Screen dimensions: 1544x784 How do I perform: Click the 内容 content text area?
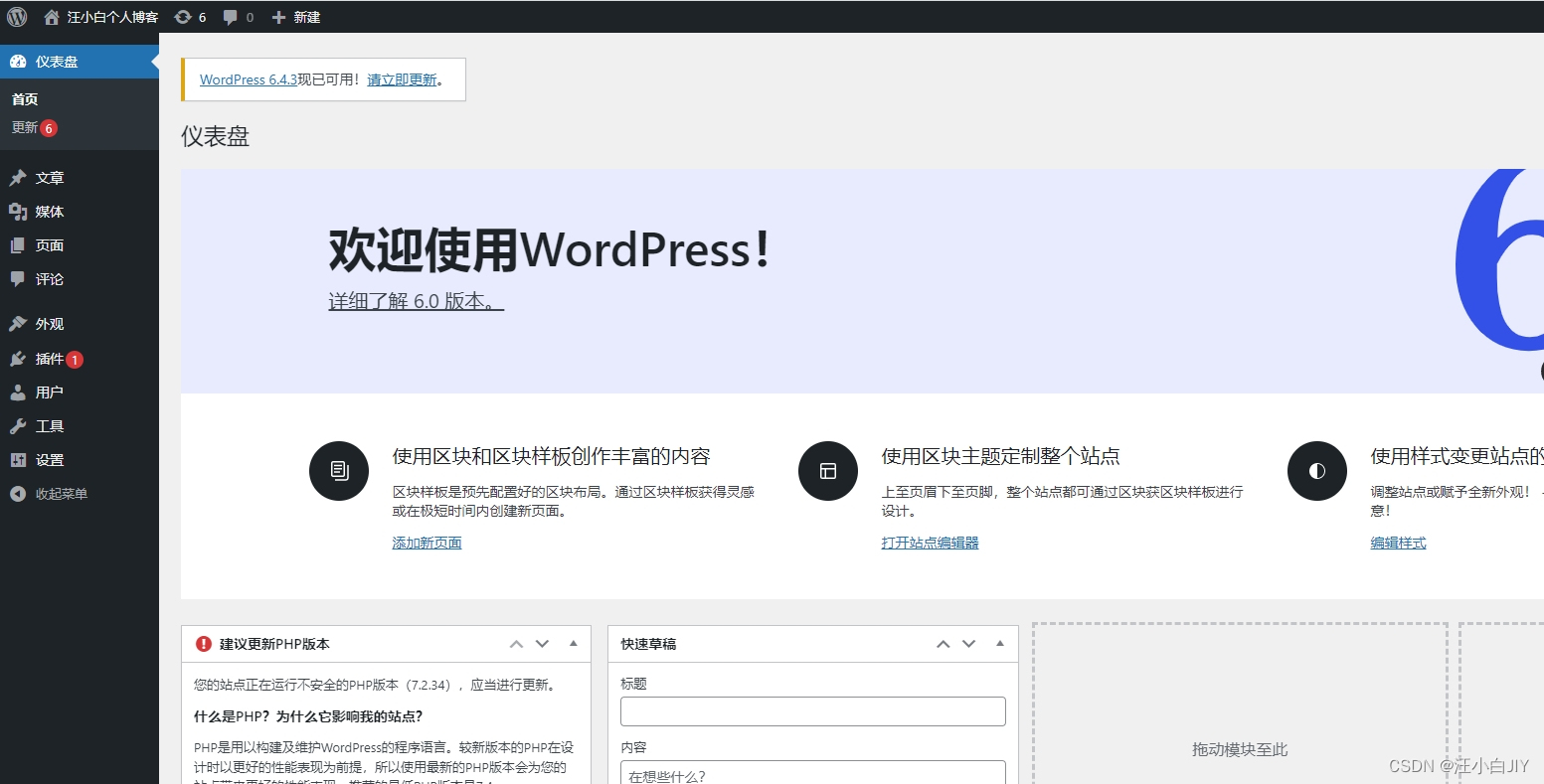[813, 772]
